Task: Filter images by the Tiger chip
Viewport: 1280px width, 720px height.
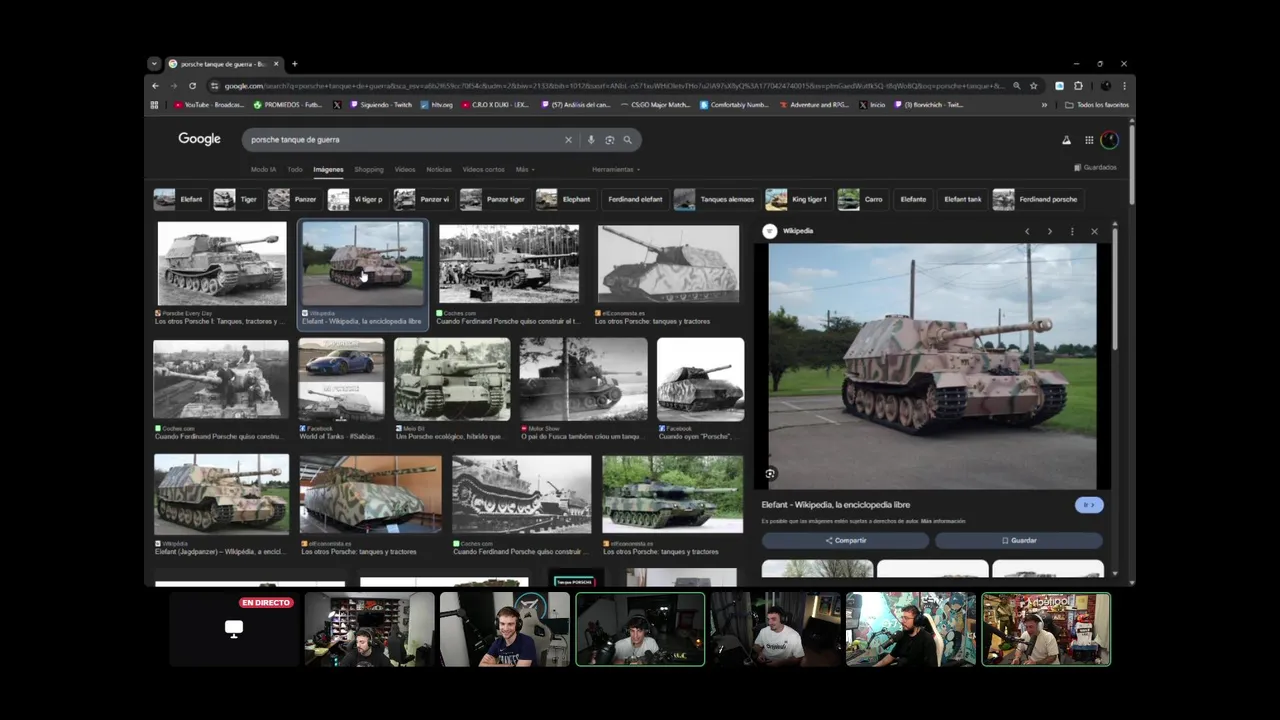Action: [x=237, y=199]
